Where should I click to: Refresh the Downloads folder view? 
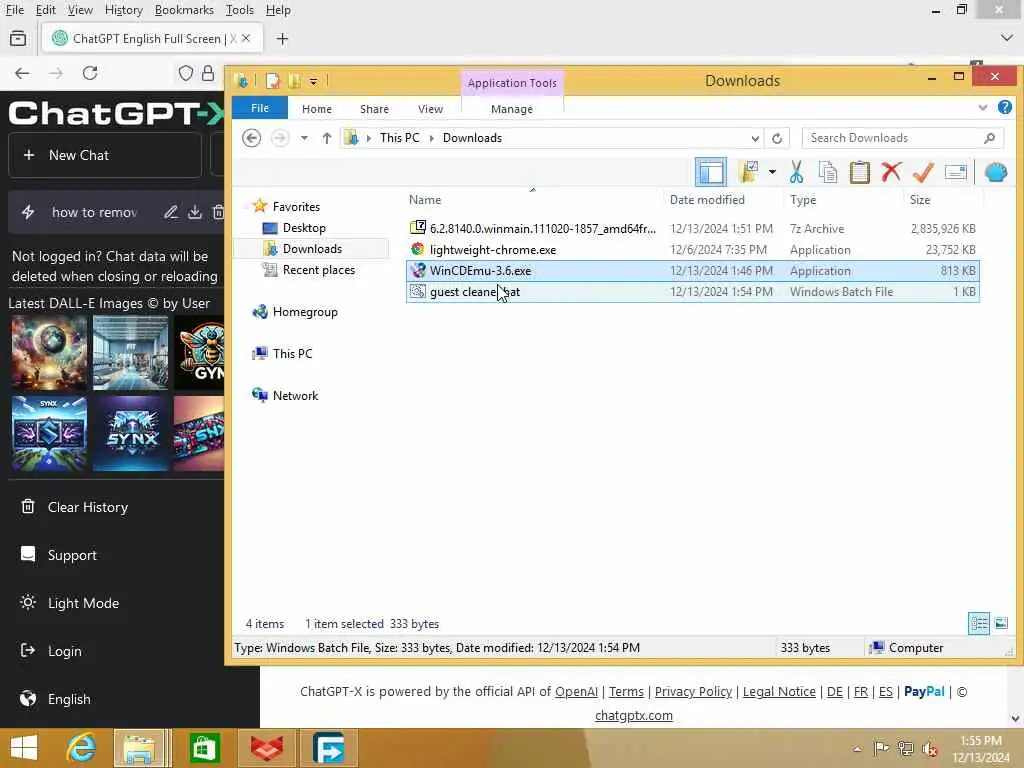[x=776, y=138]
